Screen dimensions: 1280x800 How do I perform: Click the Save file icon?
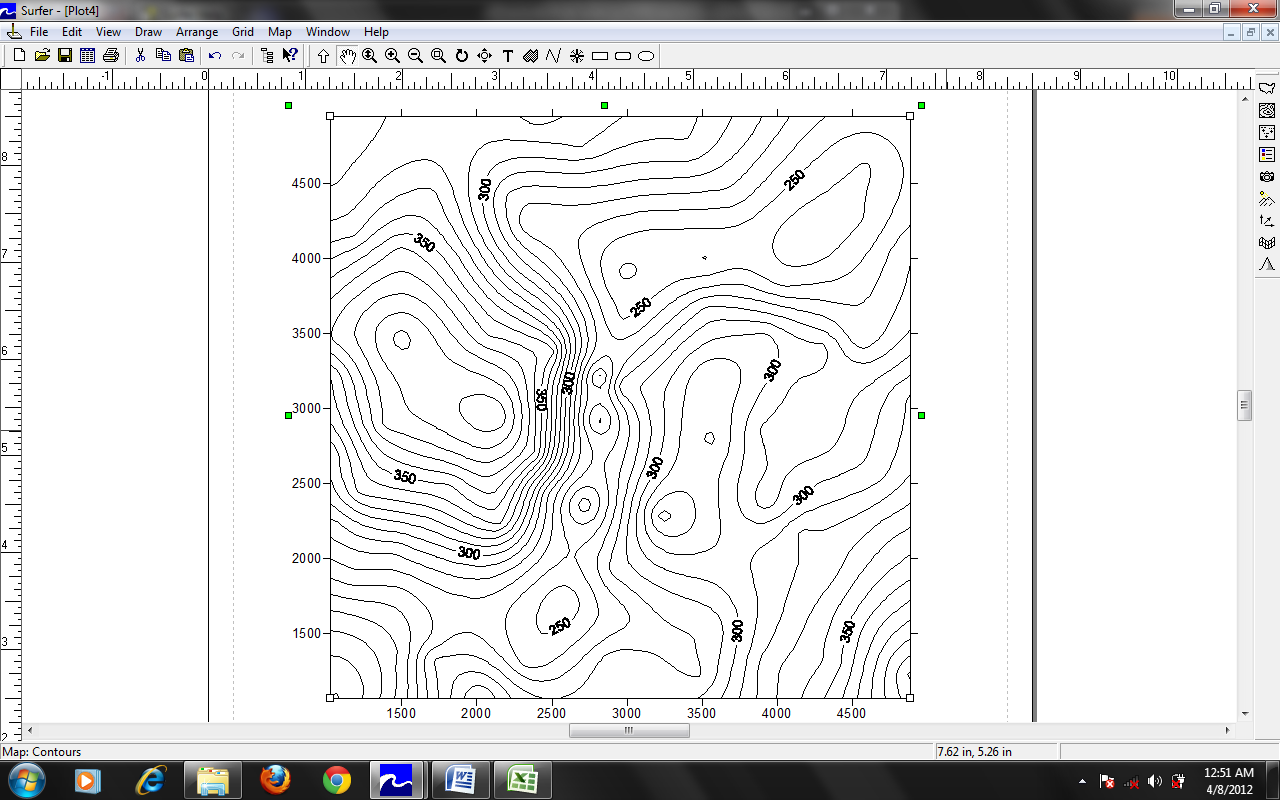coord(65,56)
